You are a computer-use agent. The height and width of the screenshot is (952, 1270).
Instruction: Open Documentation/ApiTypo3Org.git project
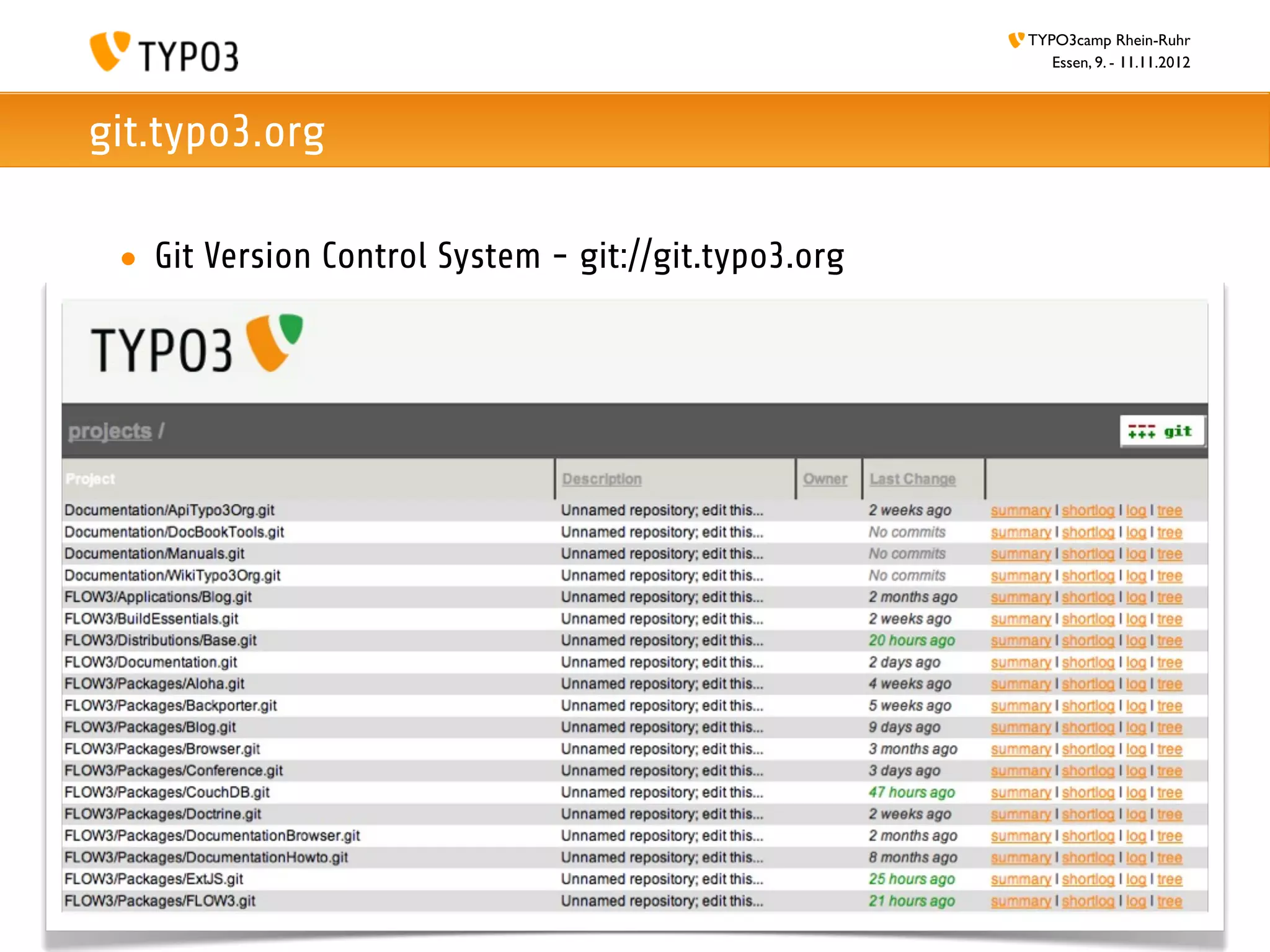169,511
